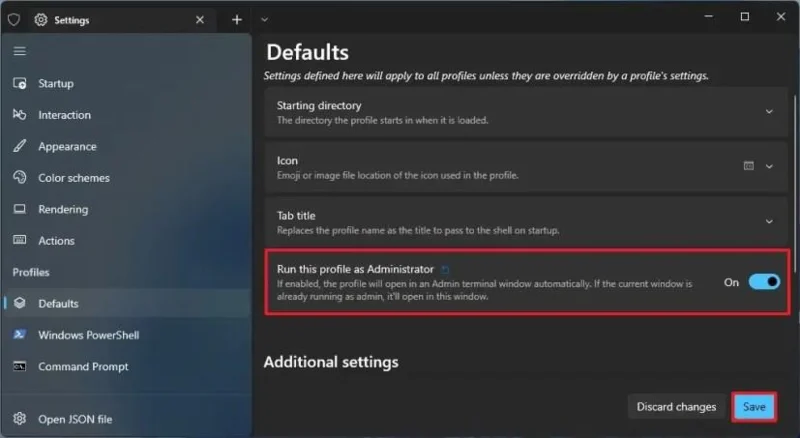Toggle the hamburger navigation menu
This screenshot has height=438, width=800.
[19, 51]
